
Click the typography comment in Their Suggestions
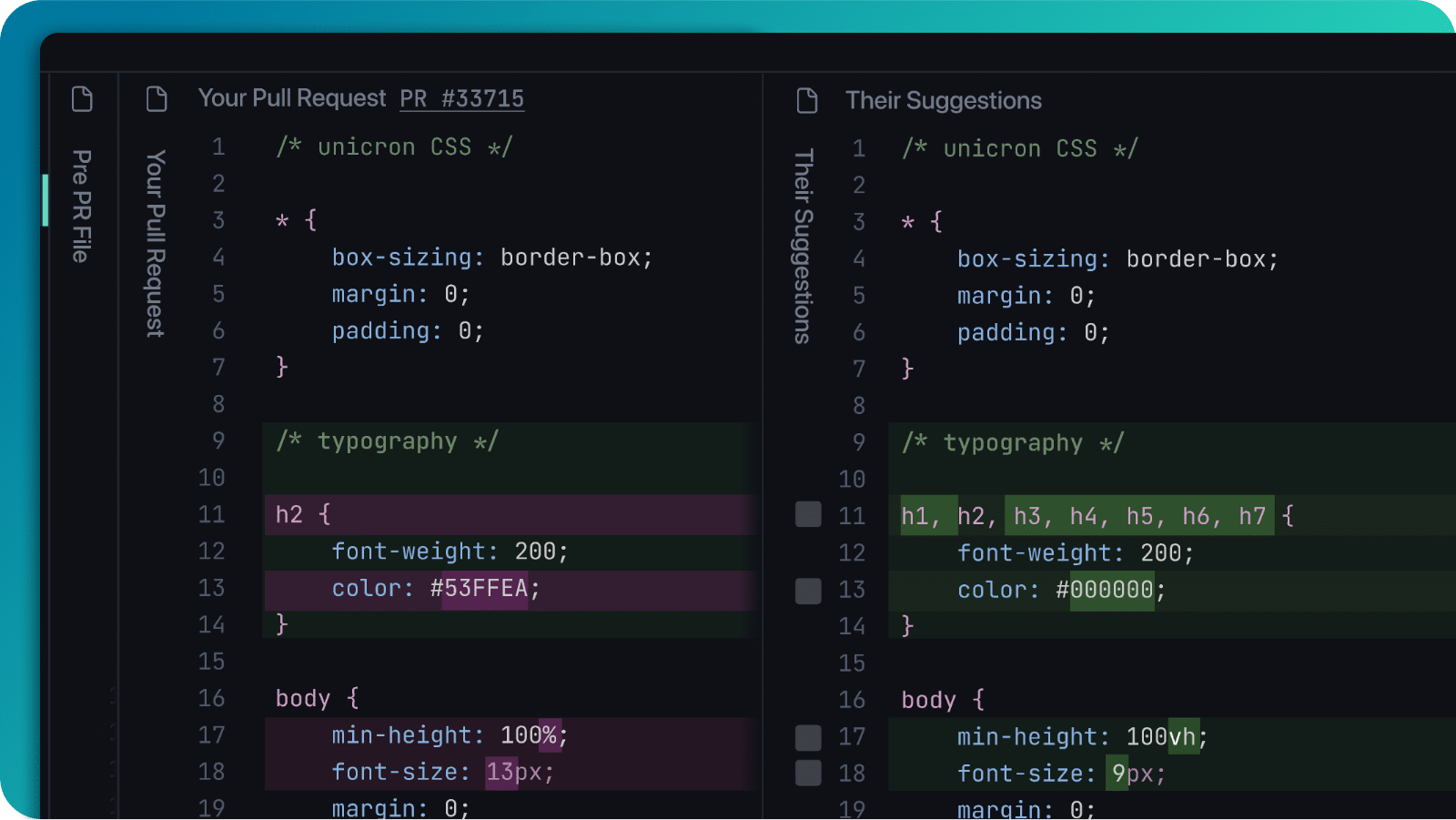click(x=1012, y=443)
